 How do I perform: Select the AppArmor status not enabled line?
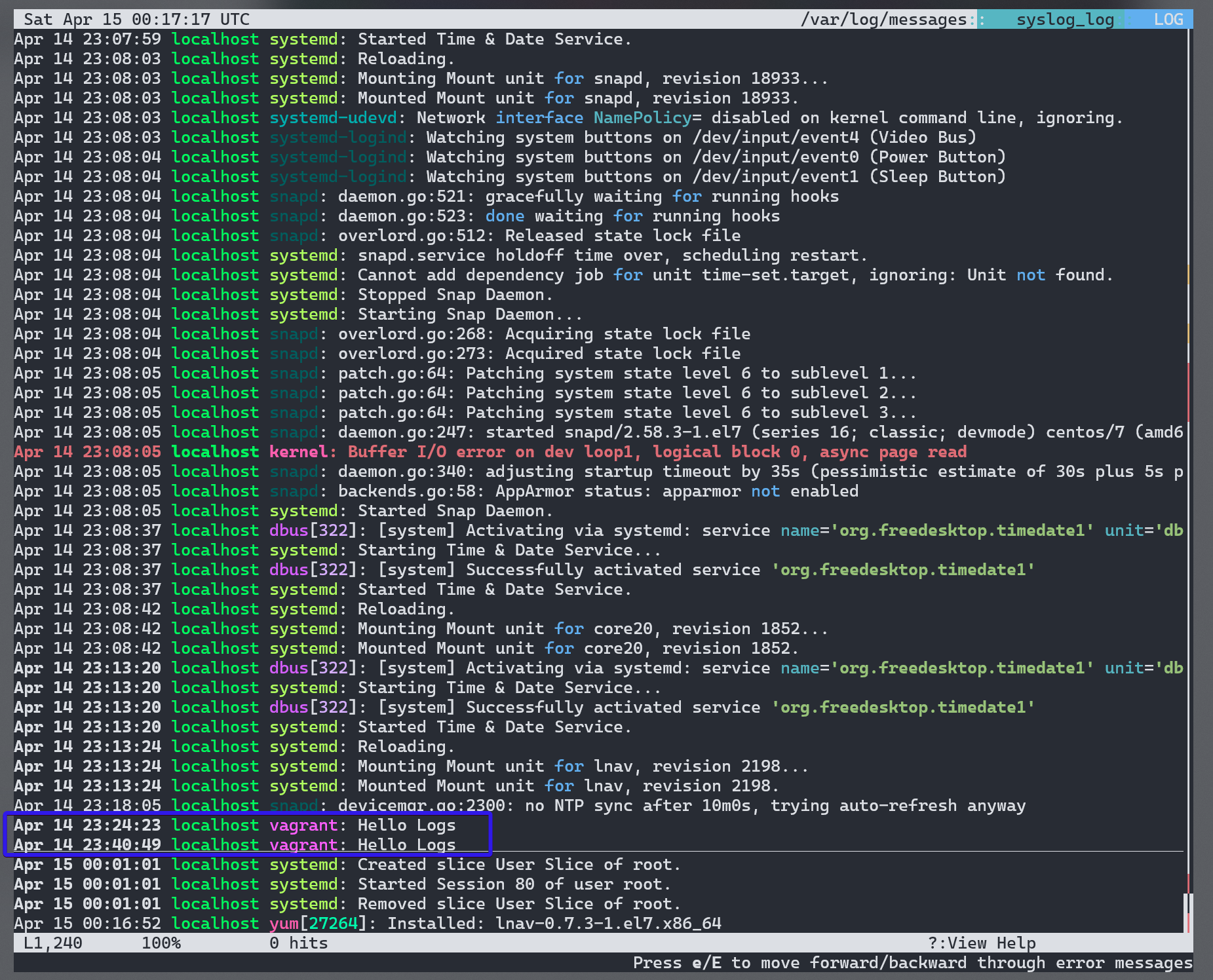pyautogui.click(x=436, y=491)
